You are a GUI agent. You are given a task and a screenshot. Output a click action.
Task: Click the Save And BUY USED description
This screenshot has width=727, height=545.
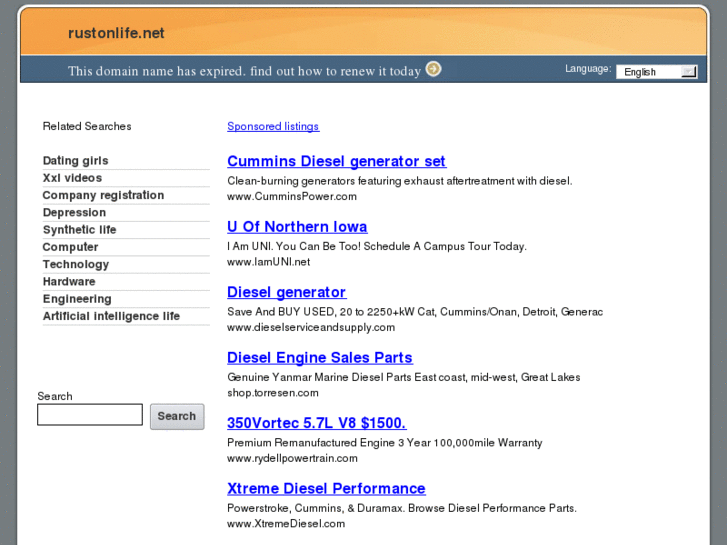(415, 312)
